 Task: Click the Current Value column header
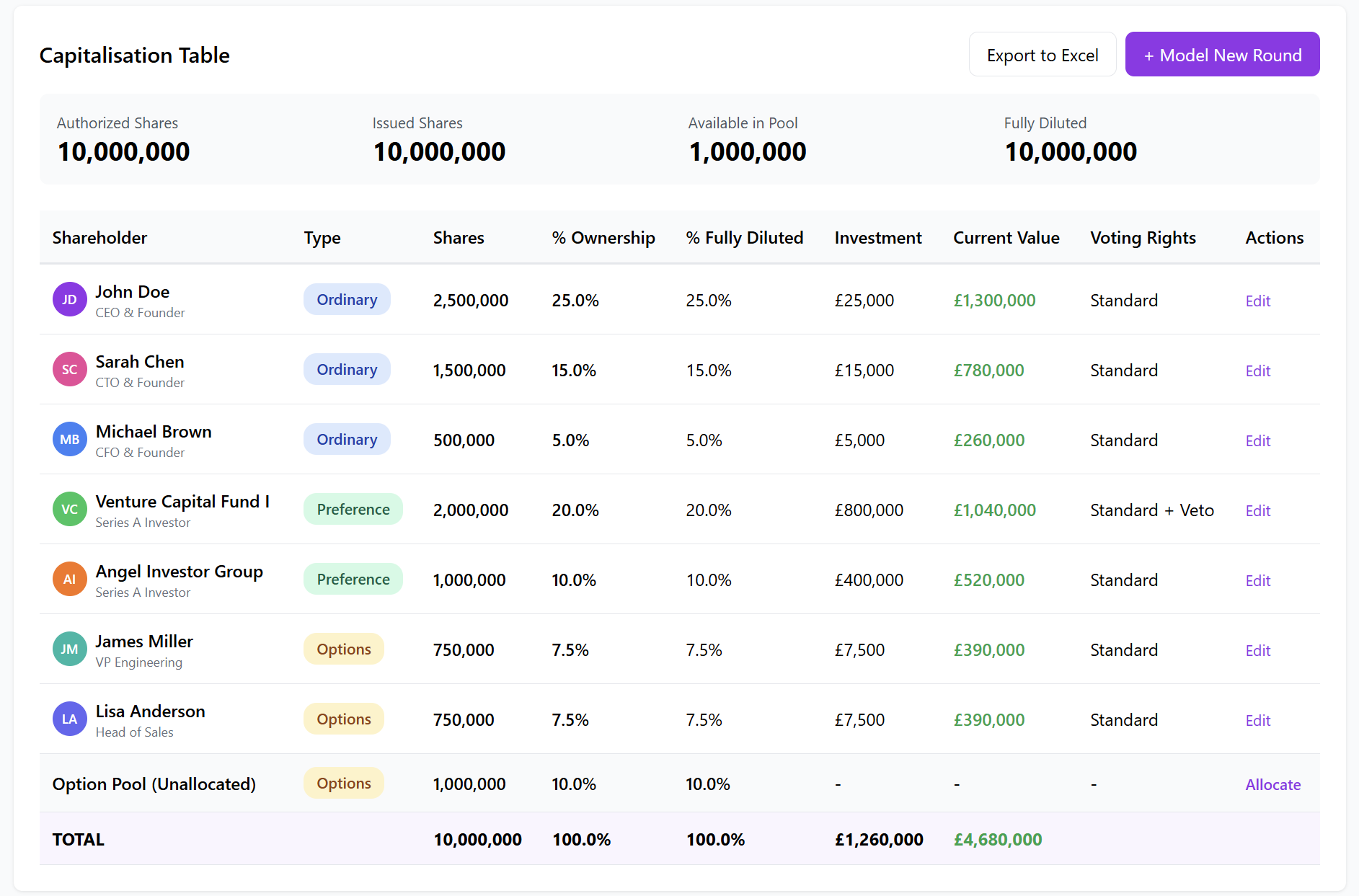tap(1006, 238)
